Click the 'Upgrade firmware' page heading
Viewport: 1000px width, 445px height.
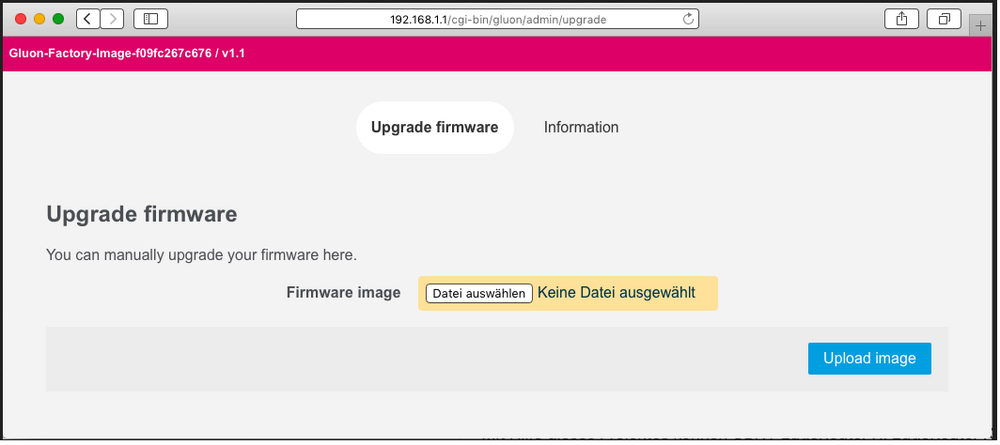point(142,214)
